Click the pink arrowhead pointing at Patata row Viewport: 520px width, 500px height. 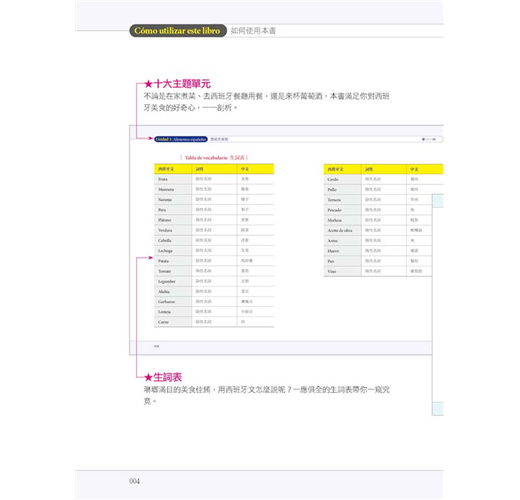pos(151,258)
